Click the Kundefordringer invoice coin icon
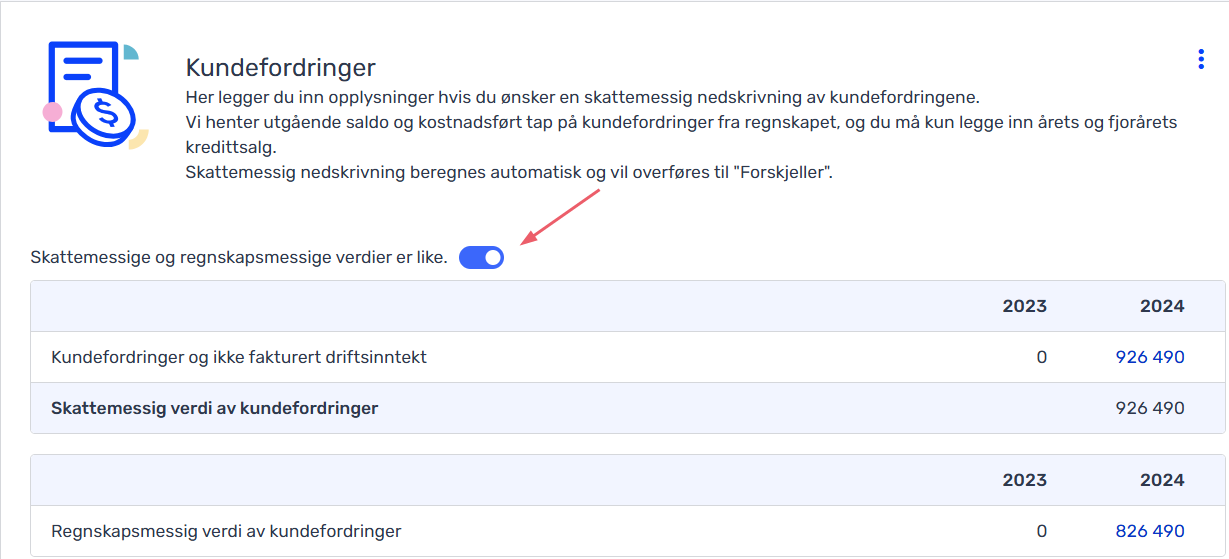 [x=96, y=95]
